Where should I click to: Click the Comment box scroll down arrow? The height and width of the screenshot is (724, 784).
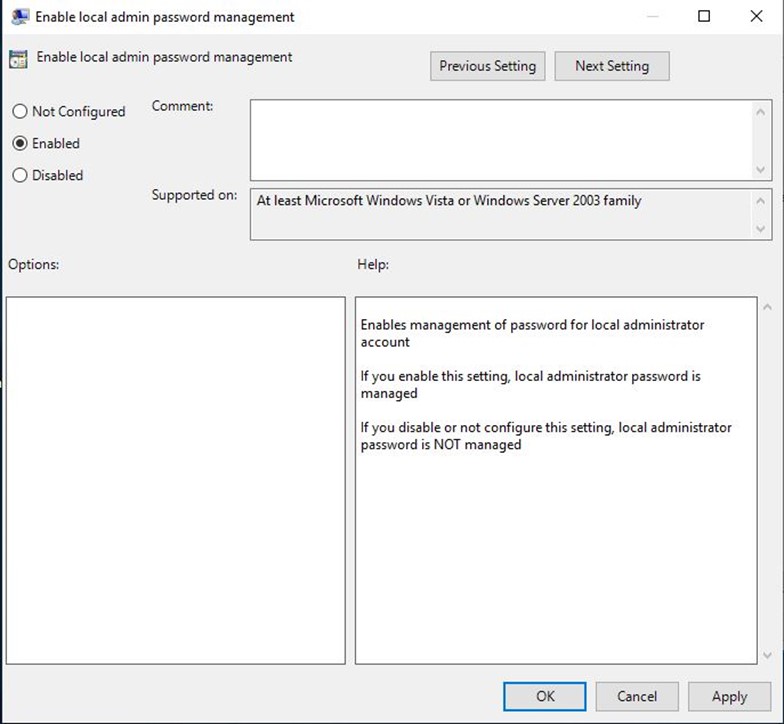pos(760,170)
